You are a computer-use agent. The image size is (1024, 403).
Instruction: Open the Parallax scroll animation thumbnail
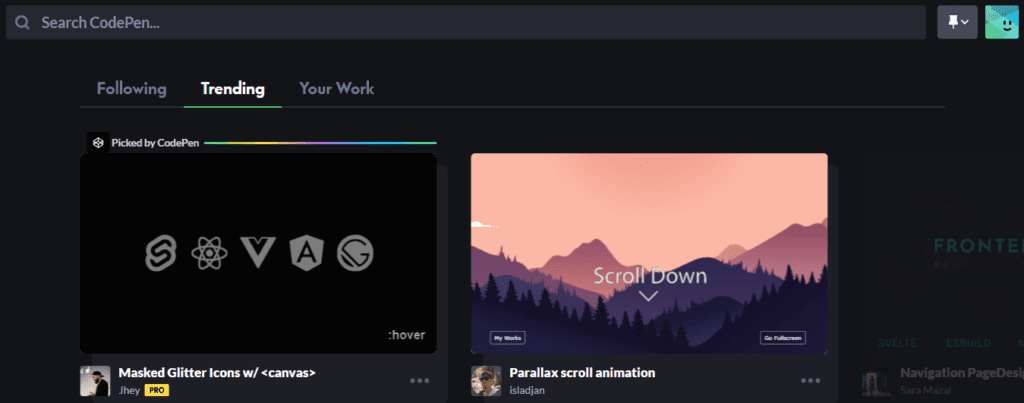649,253
